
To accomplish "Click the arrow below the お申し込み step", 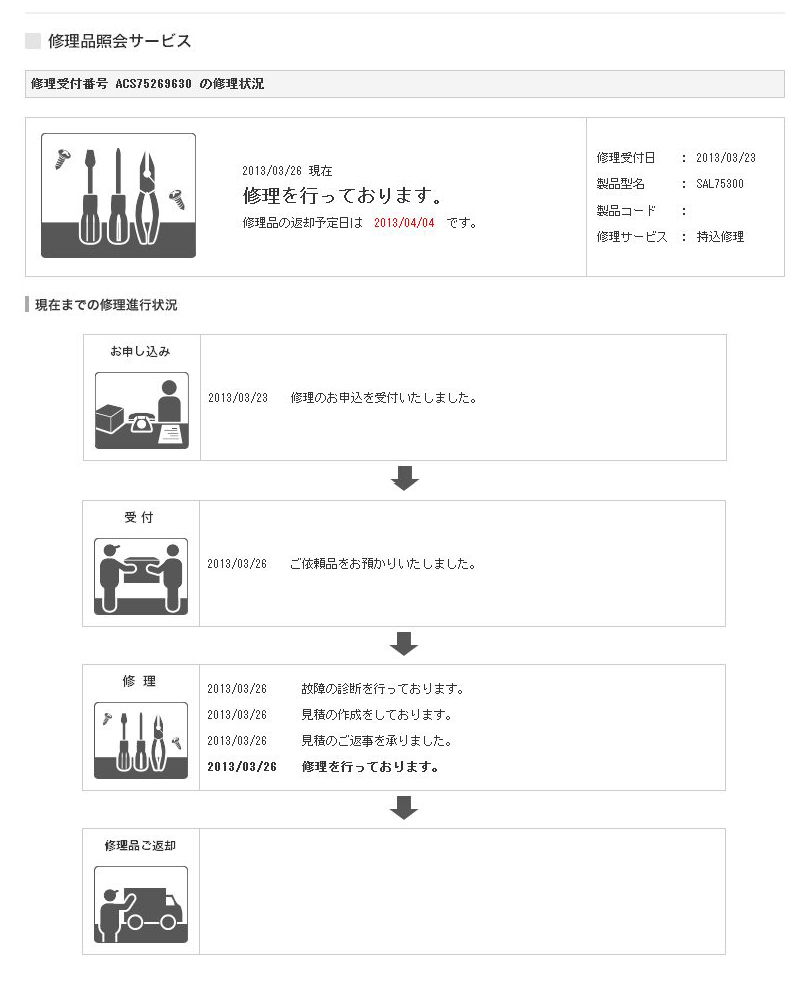I will point(404,478).
